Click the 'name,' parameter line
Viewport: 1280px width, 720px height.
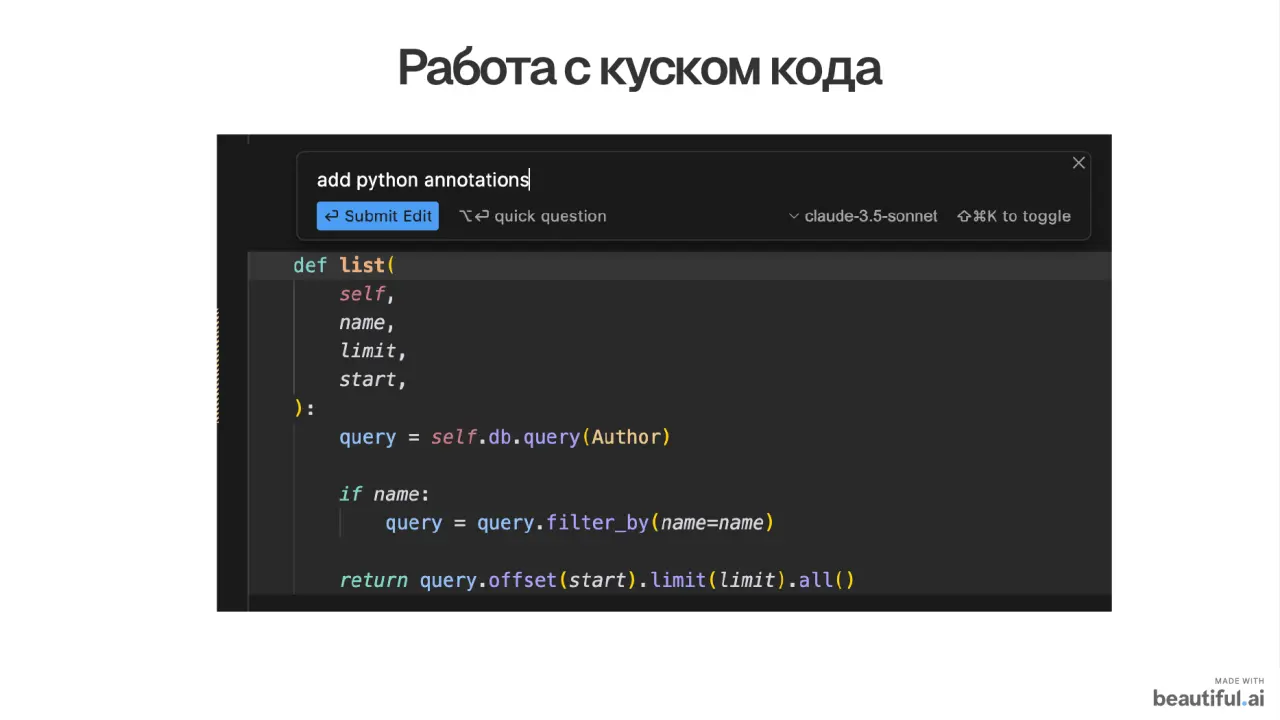click(367, 323)
